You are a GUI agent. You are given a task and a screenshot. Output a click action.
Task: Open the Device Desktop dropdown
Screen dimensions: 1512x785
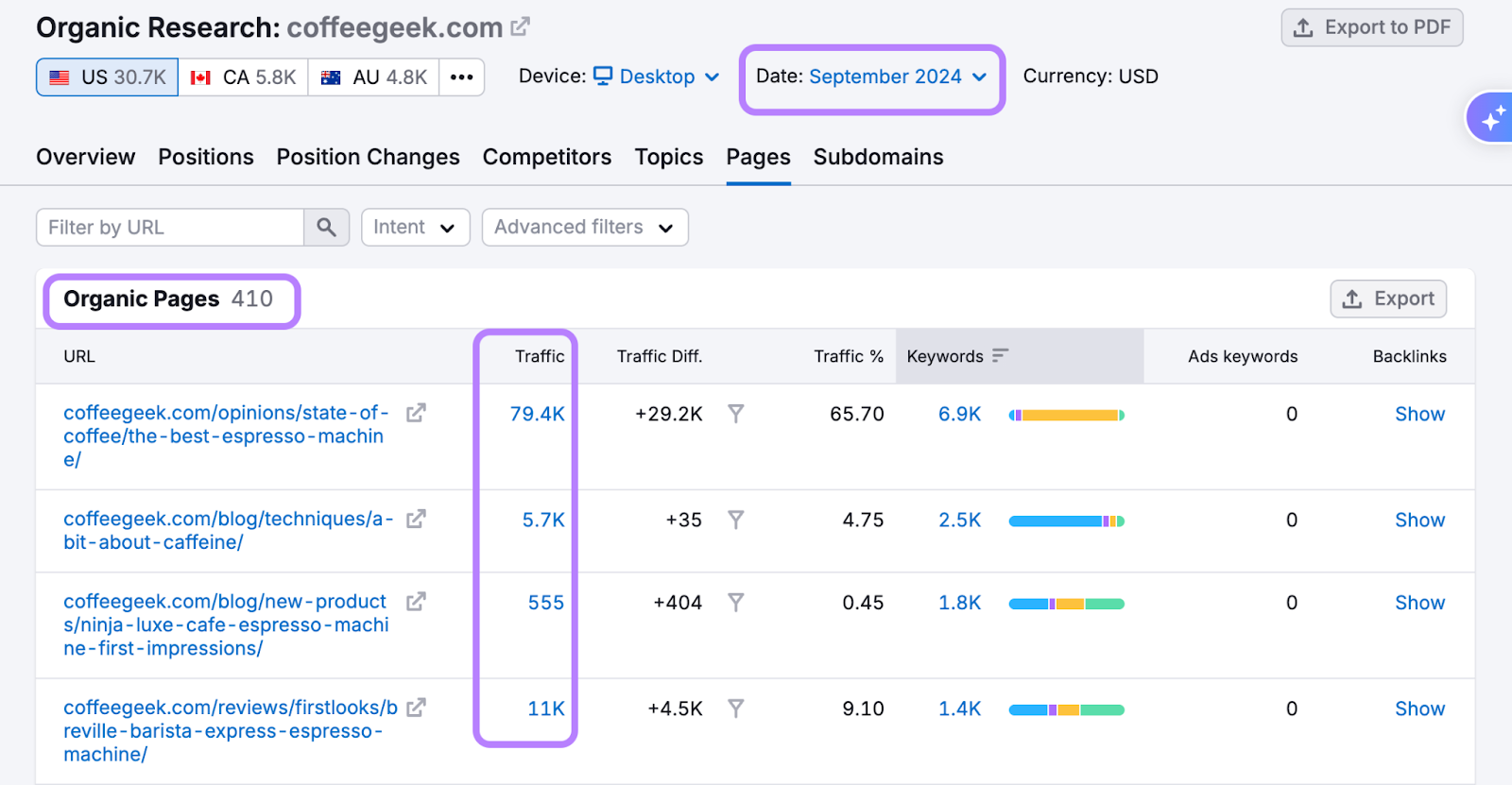click(x=658, y=77)
